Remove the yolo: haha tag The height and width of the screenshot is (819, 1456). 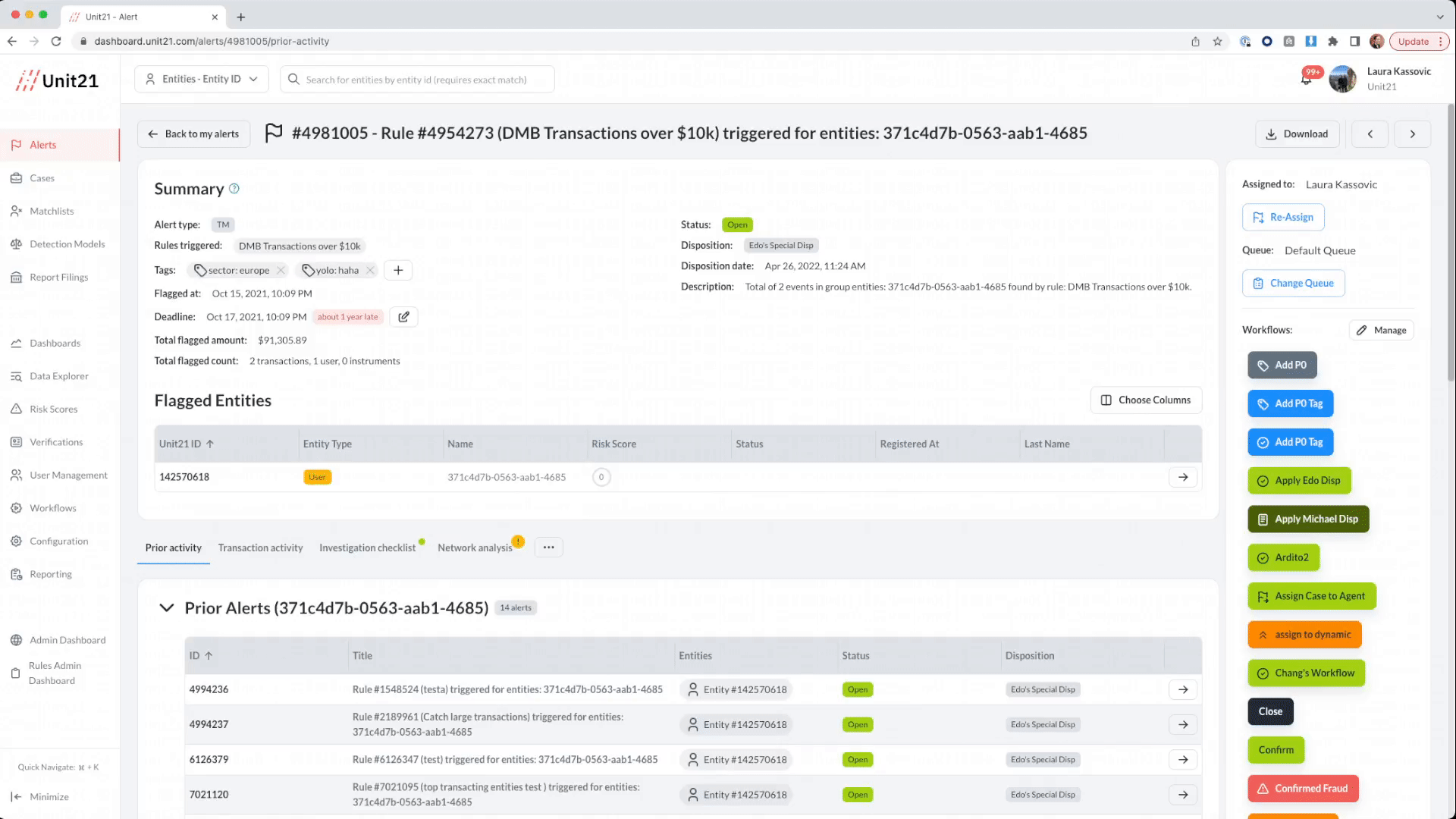370,271
